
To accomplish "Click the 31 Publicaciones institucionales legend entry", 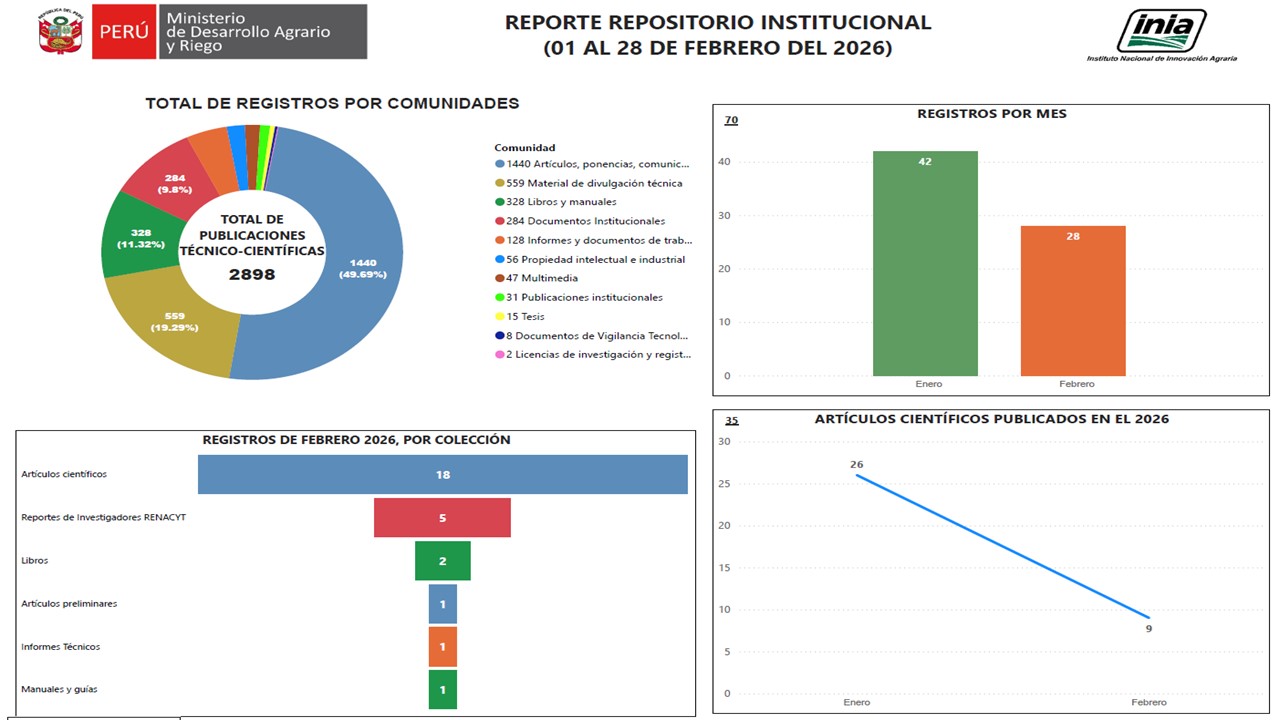I will [x=579, y=297].
